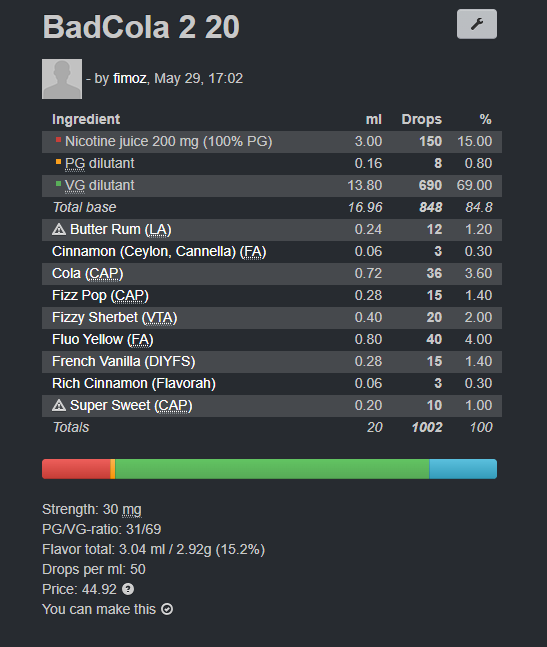Click the warning icon beside Super Sweet

[59, 406]
